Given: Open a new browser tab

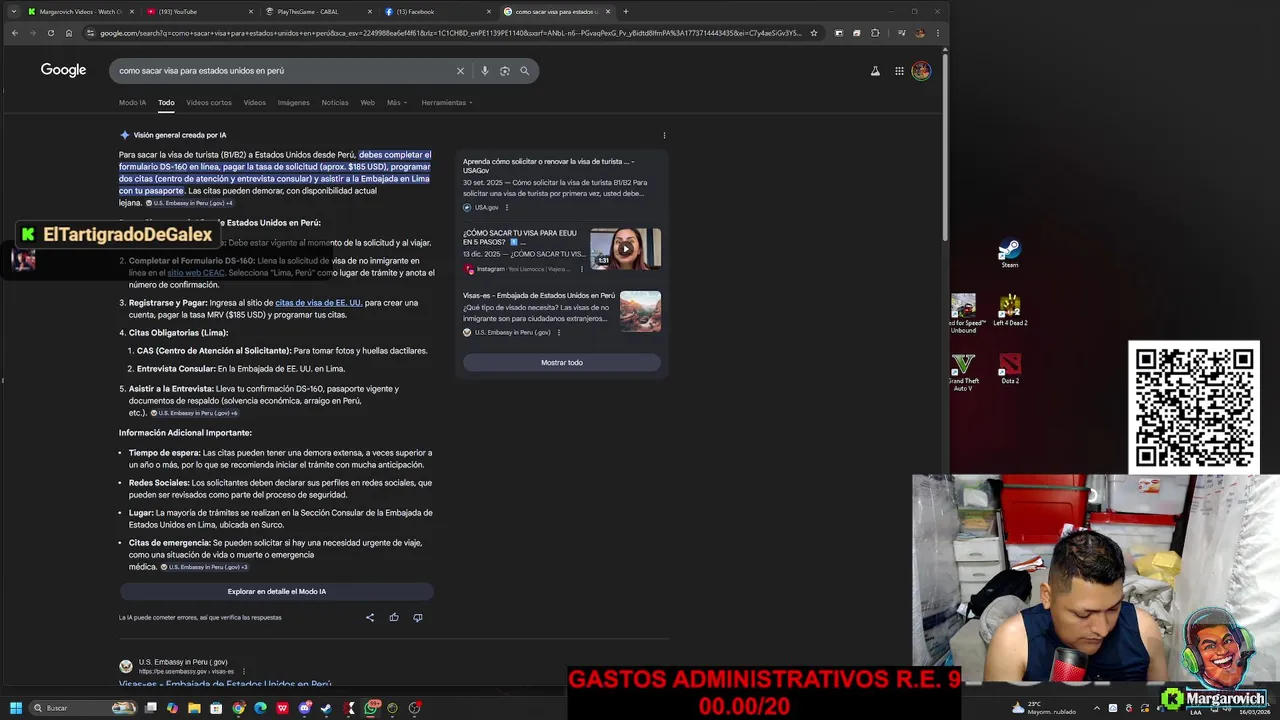Looking at the screenshot, I should point(626,12).
